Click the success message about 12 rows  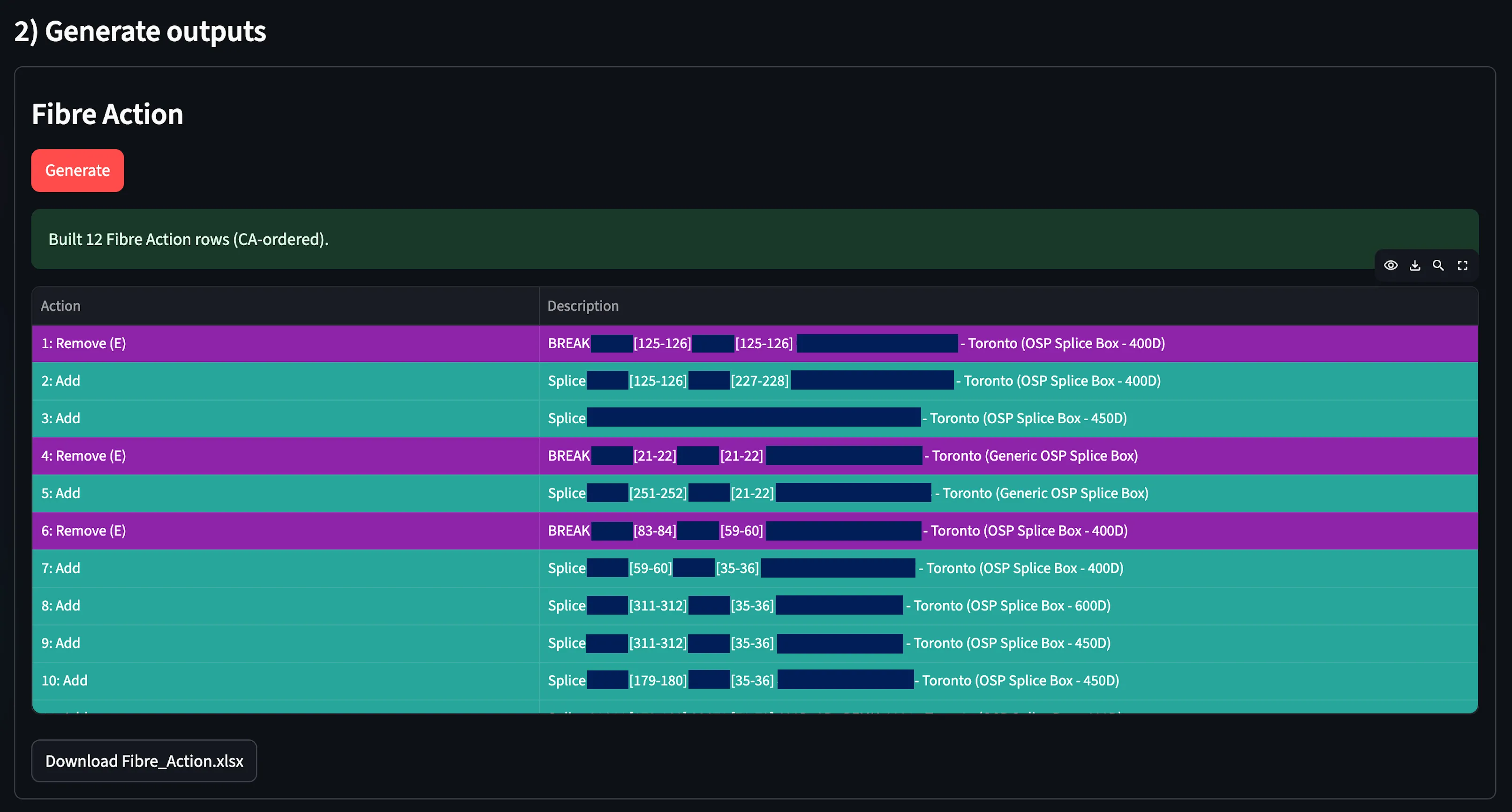[189, 240]
